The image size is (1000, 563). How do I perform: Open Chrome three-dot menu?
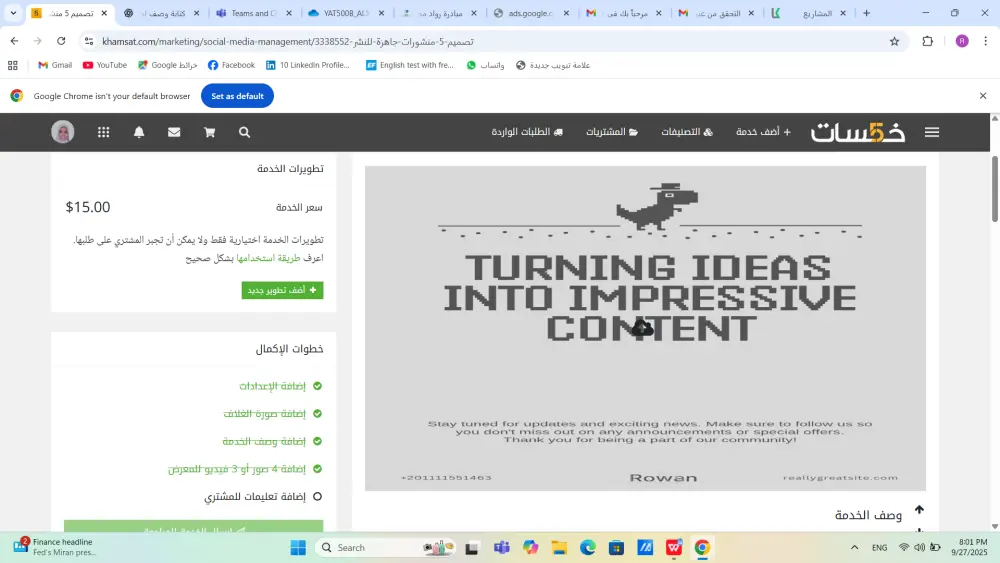click(x=985, y=41)
